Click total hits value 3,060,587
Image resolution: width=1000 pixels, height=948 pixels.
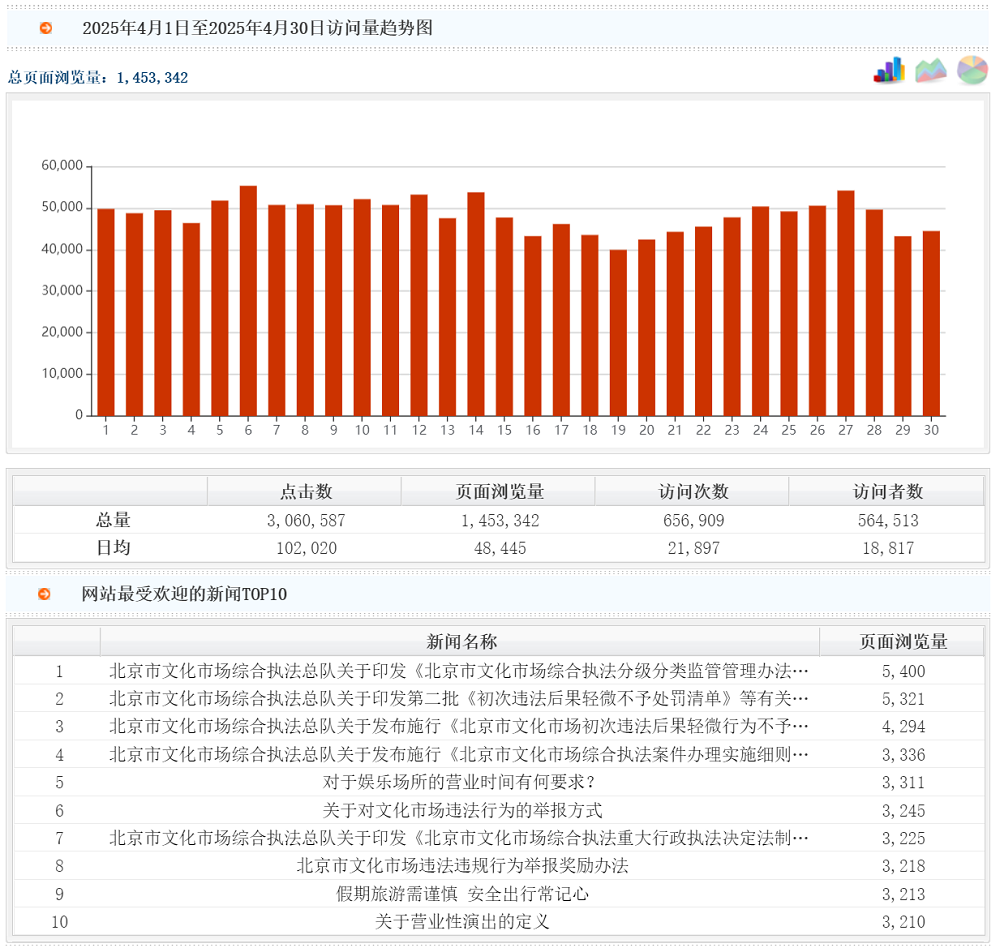[306, 521]
